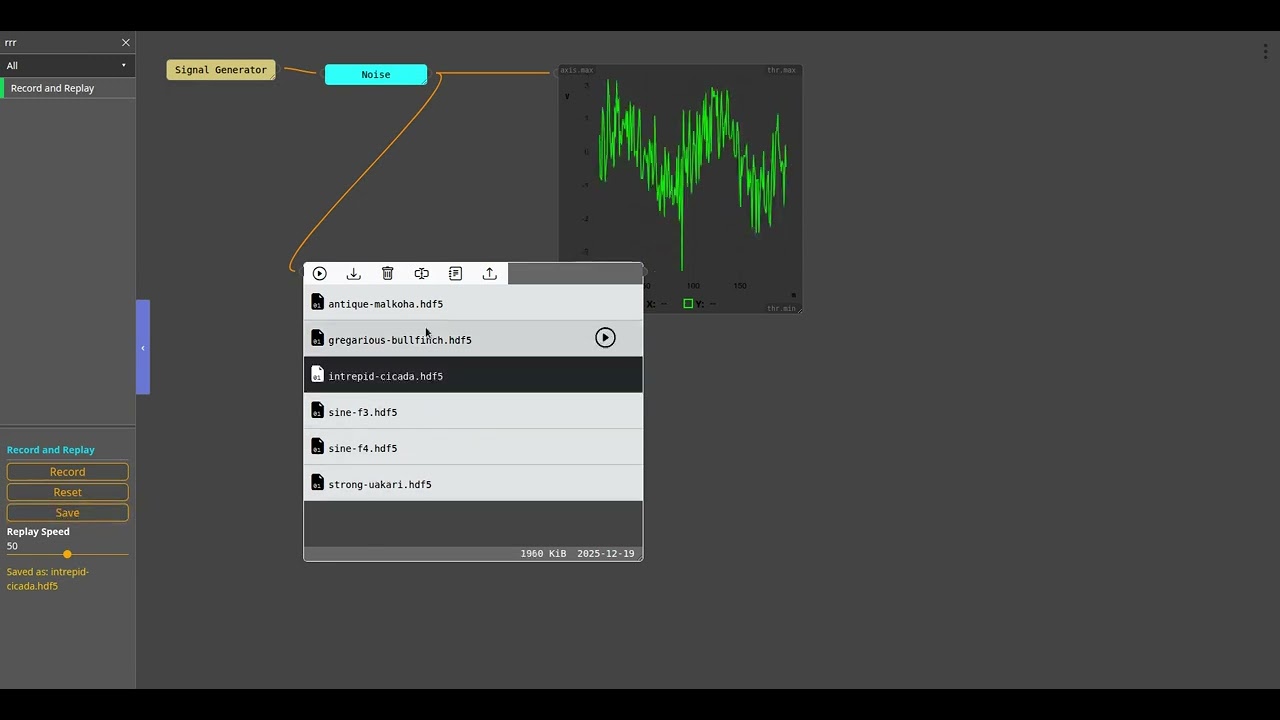This screenshot has width=1280, height=720.
Task: Click the axis.max field on the plot
Action: tap(577, 71)
